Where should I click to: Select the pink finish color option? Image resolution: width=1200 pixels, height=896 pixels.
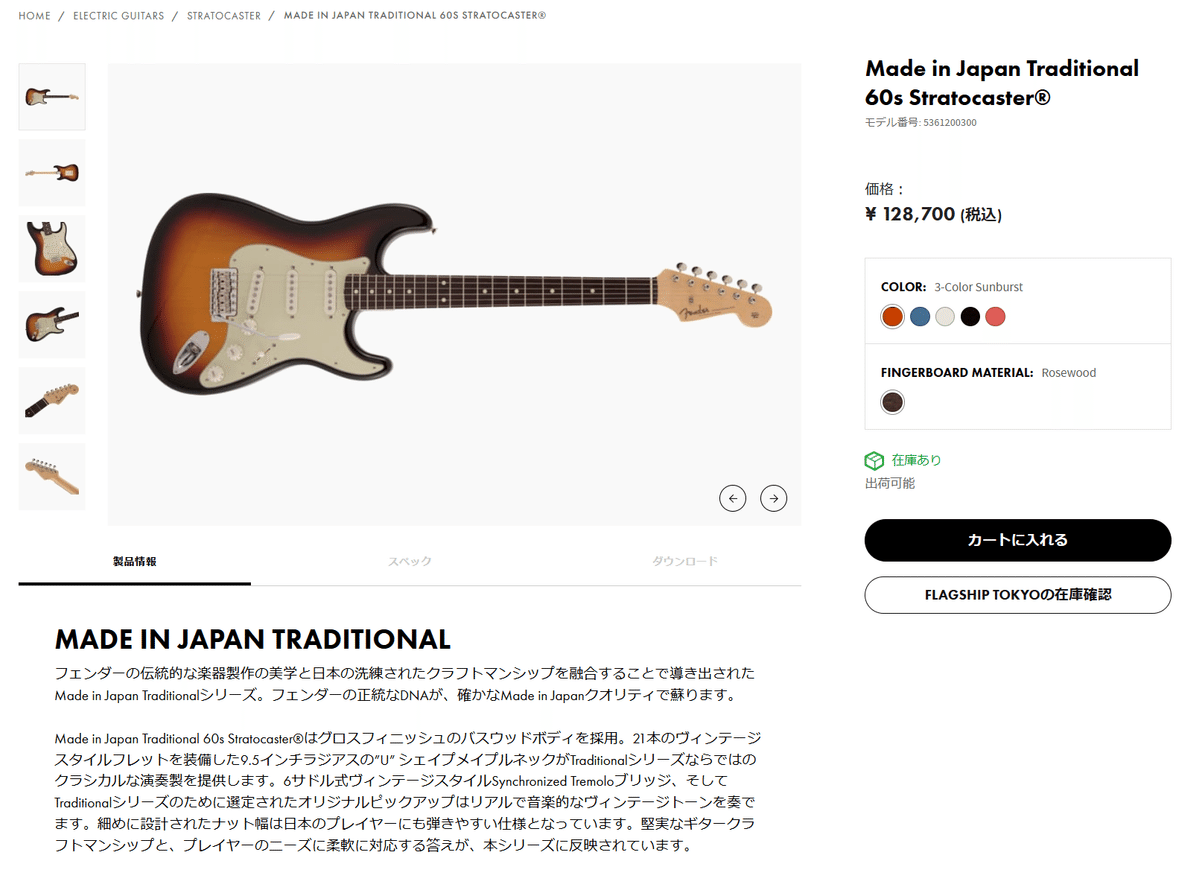pyautogui.click(x=995, y=316)
